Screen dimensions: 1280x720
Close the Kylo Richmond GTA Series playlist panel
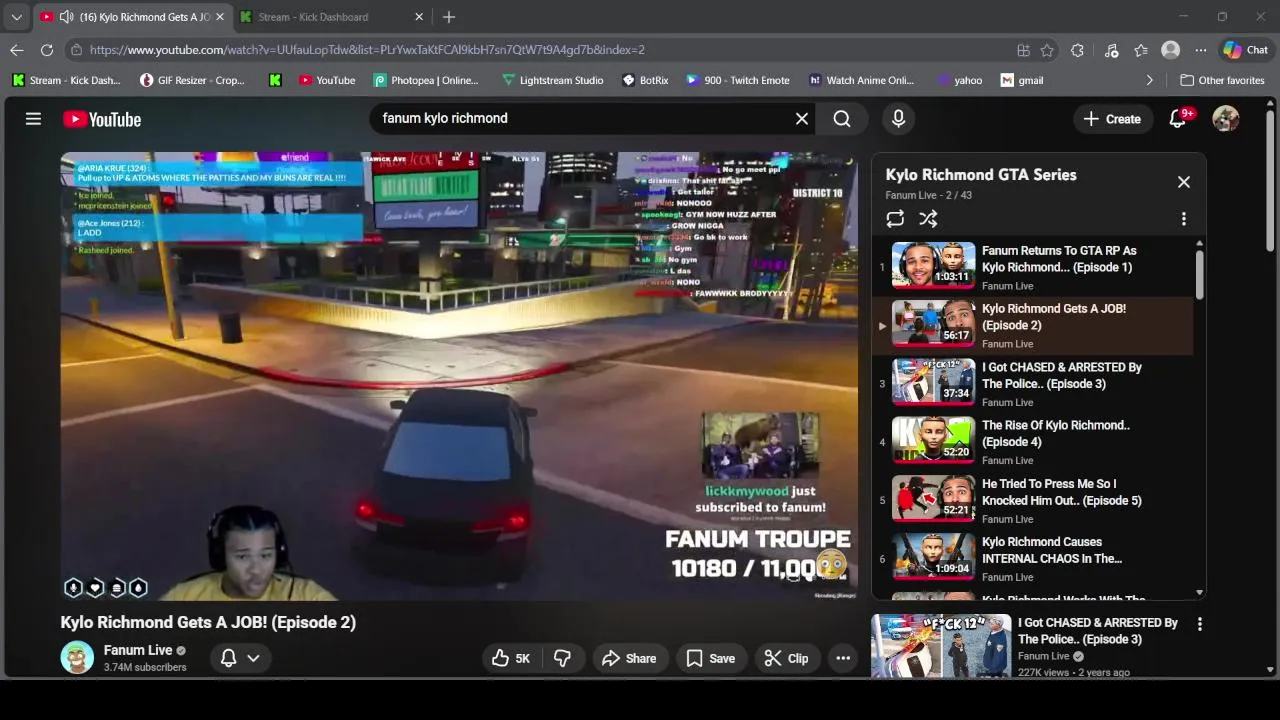click(1184, 182)
